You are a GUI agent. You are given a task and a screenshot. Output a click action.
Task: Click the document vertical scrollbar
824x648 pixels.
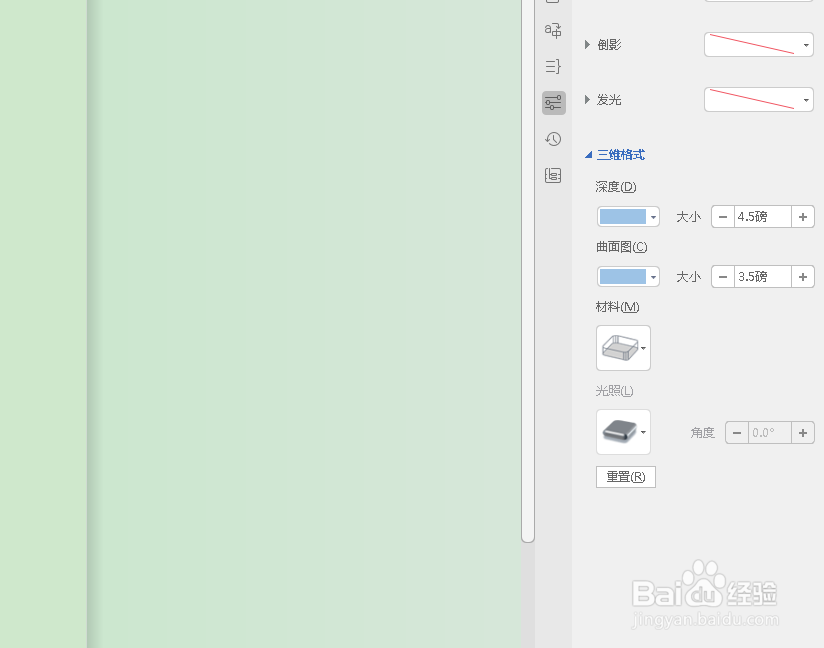tap(528, 271)
